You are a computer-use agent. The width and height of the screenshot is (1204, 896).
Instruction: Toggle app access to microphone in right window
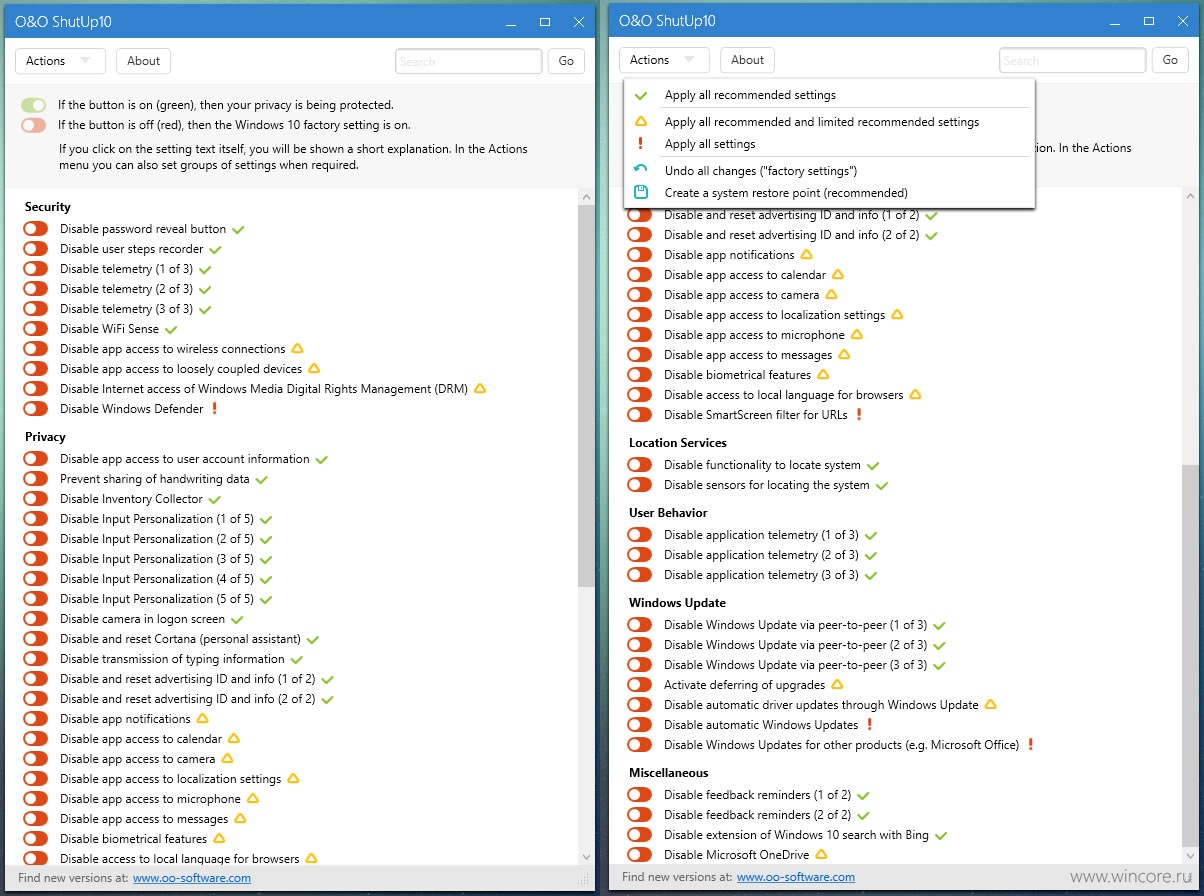pos(640,335)
